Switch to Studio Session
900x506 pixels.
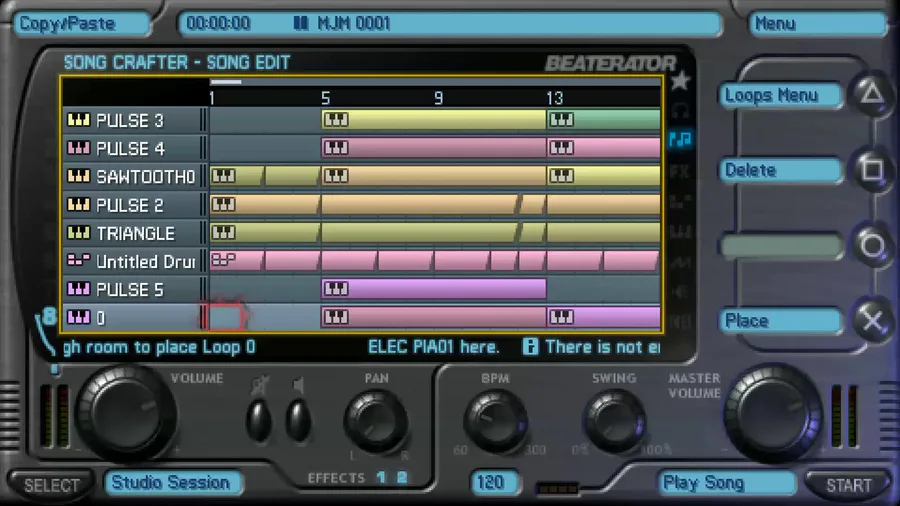pyautogui.click(x=172, y=482)
